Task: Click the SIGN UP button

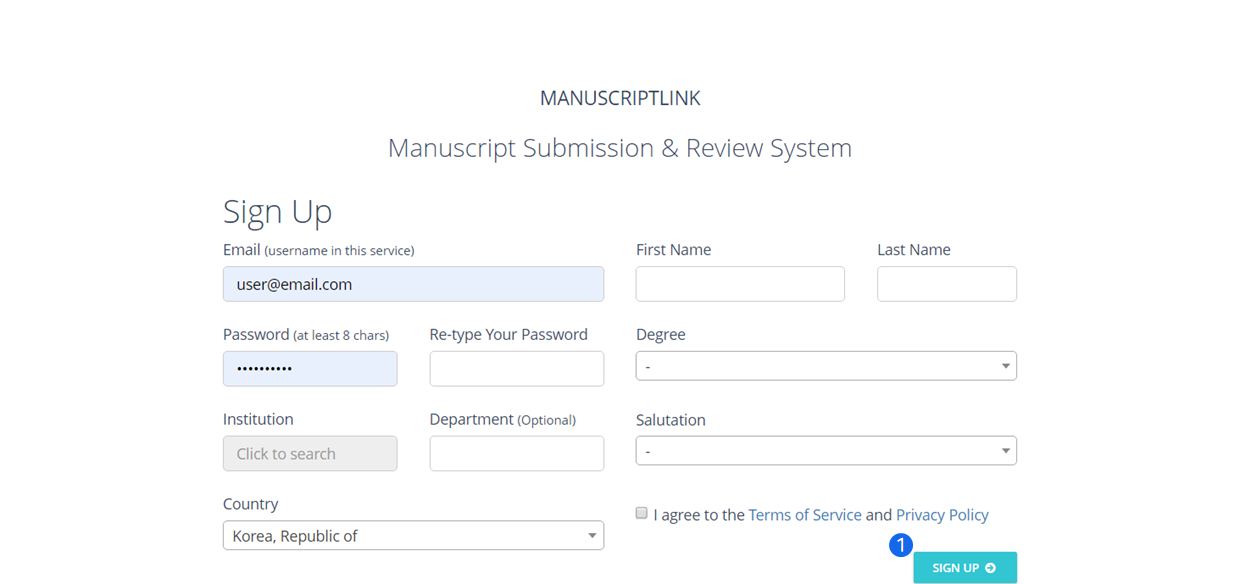Action: (965, 568)
